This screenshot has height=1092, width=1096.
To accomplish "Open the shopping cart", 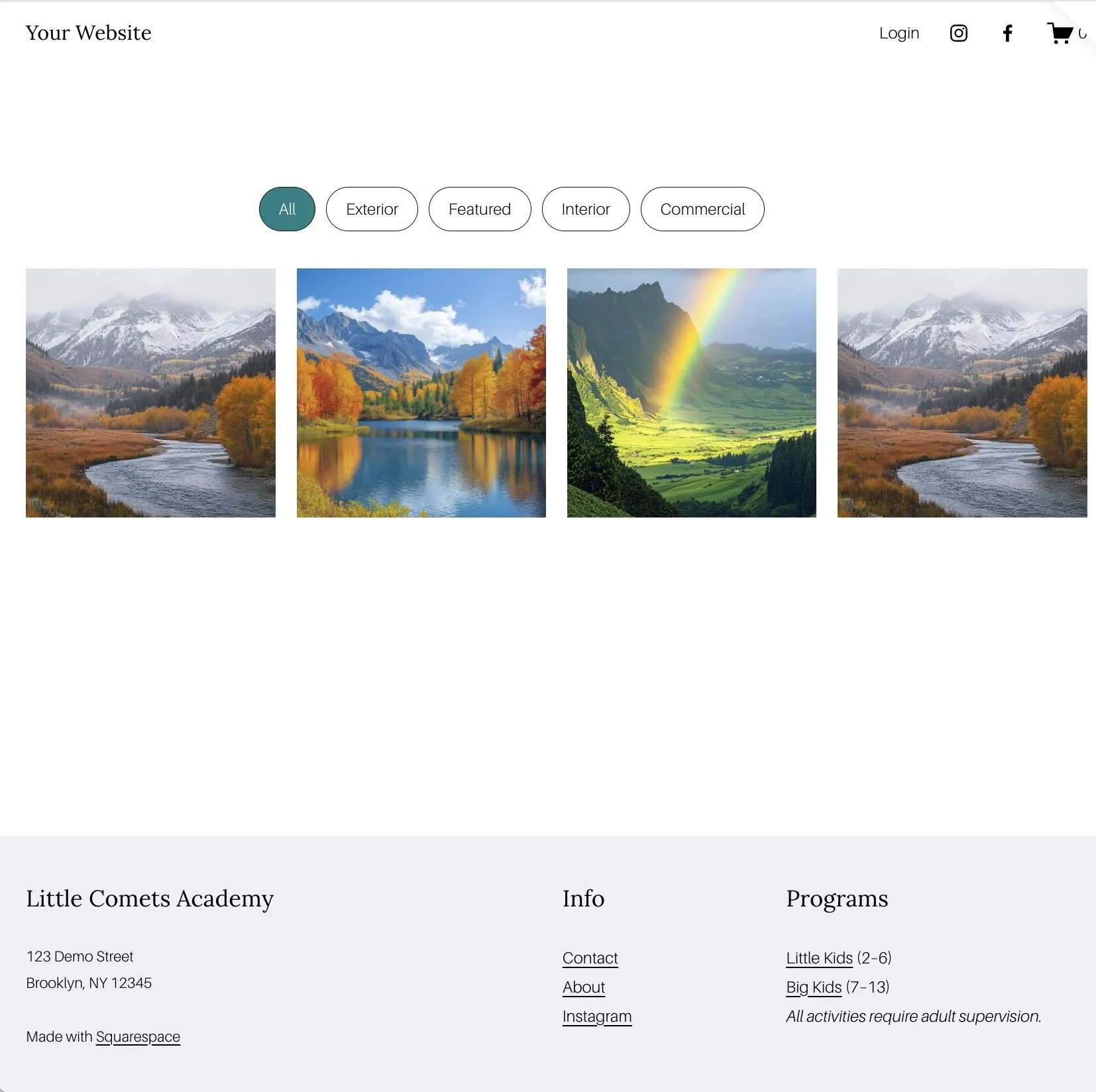I will click(1061, 32).
